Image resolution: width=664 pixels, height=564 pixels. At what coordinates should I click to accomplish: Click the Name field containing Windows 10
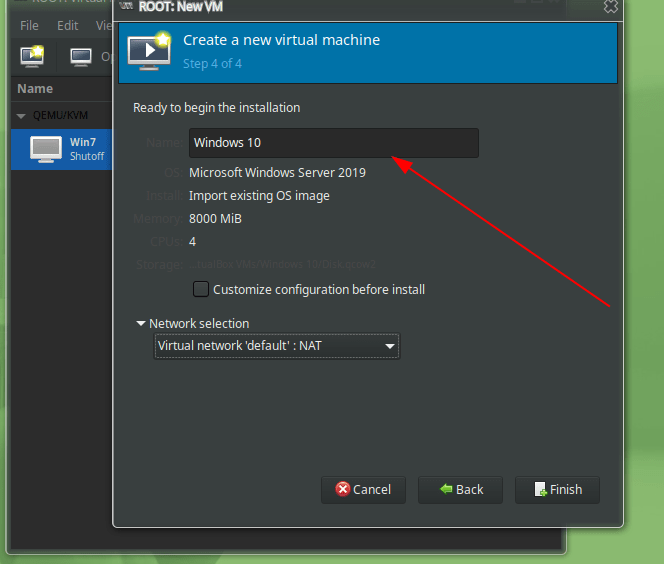333,143
